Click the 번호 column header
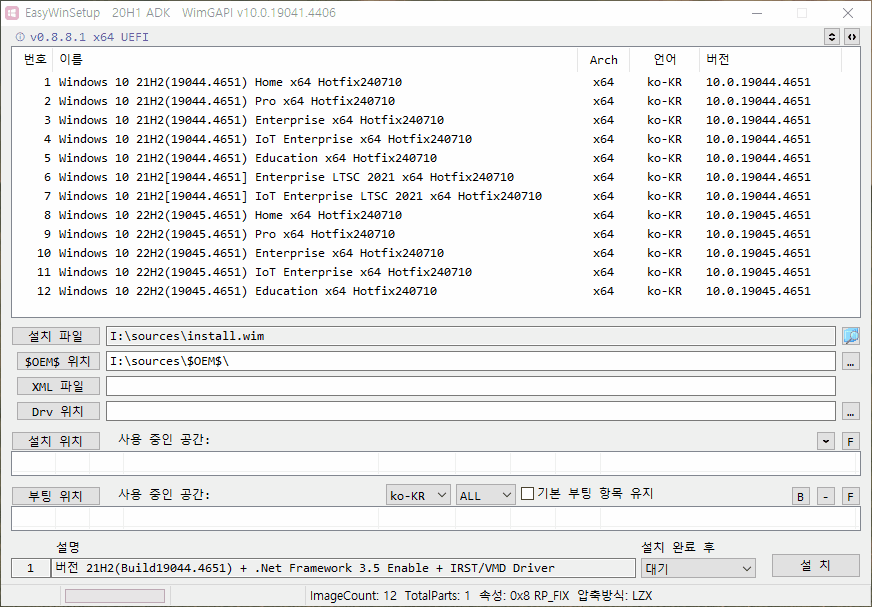The image size is (872, 607). [x=34, y=60]
